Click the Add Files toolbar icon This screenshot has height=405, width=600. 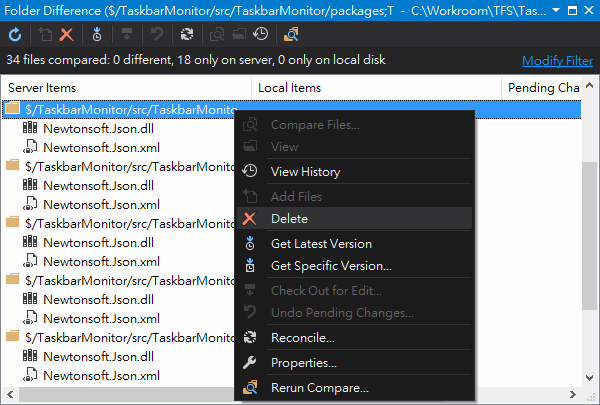45,34
